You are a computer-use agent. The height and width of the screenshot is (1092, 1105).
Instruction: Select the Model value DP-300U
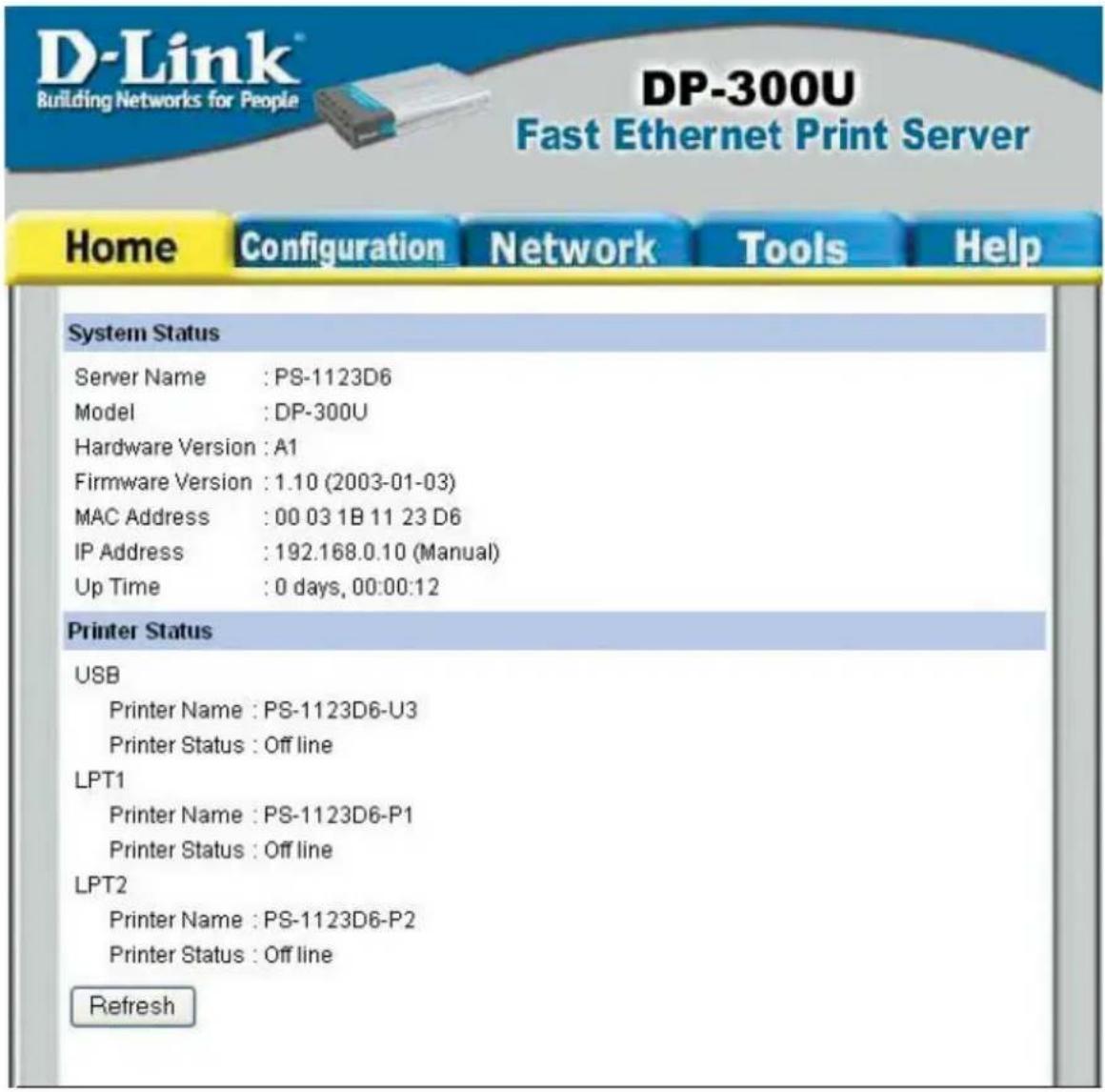321,412
